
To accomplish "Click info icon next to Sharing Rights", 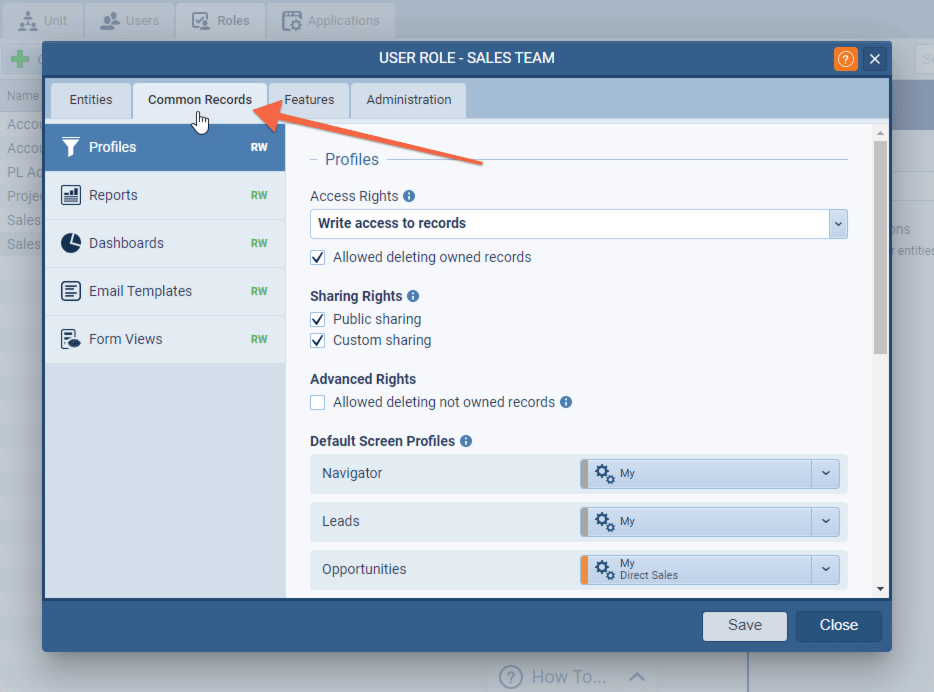I will tap(413, 297).
